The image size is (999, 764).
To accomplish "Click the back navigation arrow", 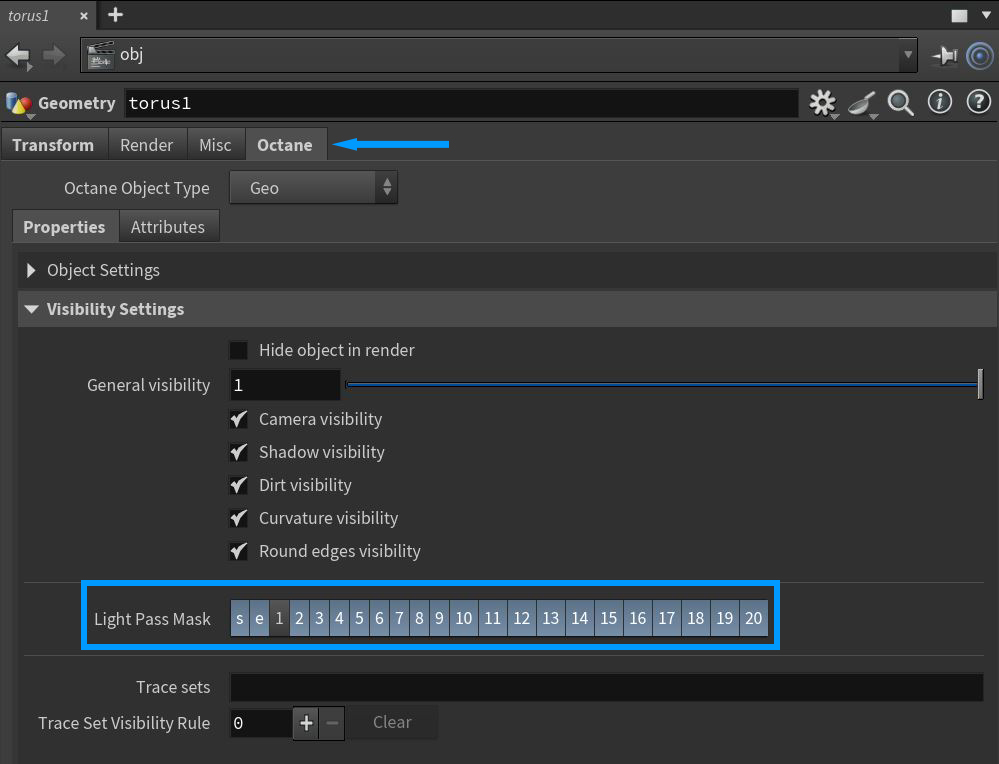I will [x=18, y=55].
